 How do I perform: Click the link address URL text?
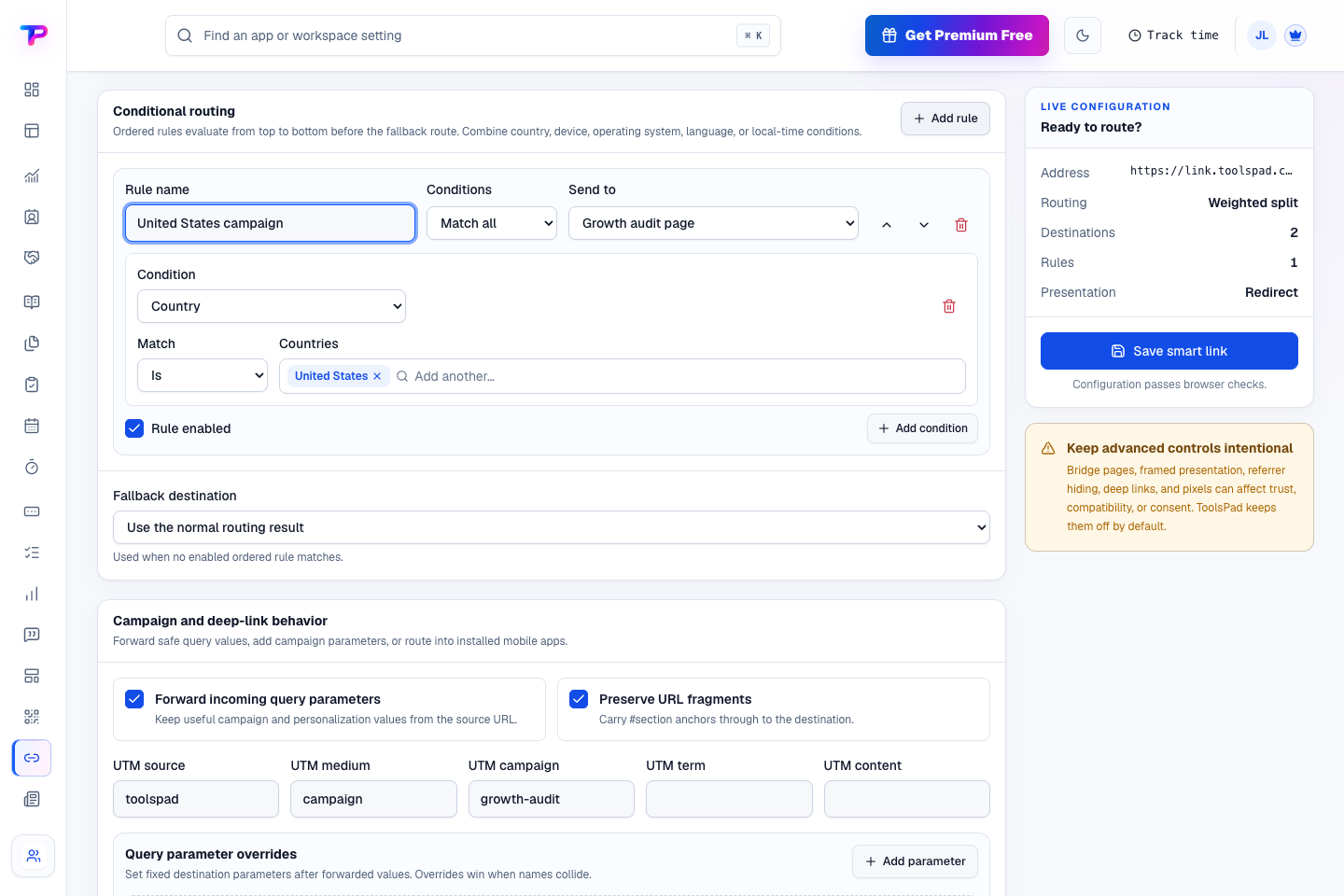pos(1211,171)
